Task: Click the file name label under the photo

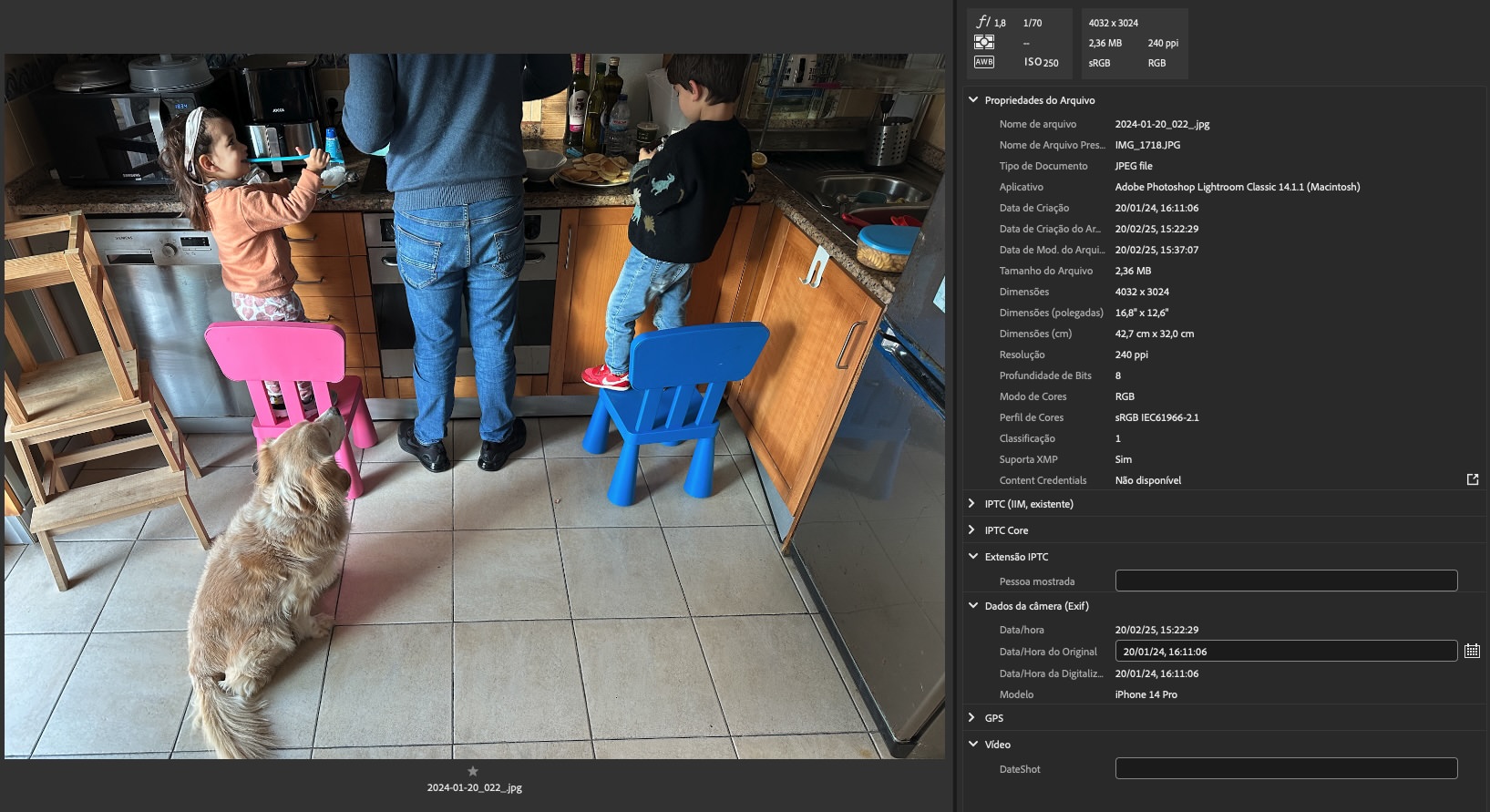Action: tap(475, 787)
